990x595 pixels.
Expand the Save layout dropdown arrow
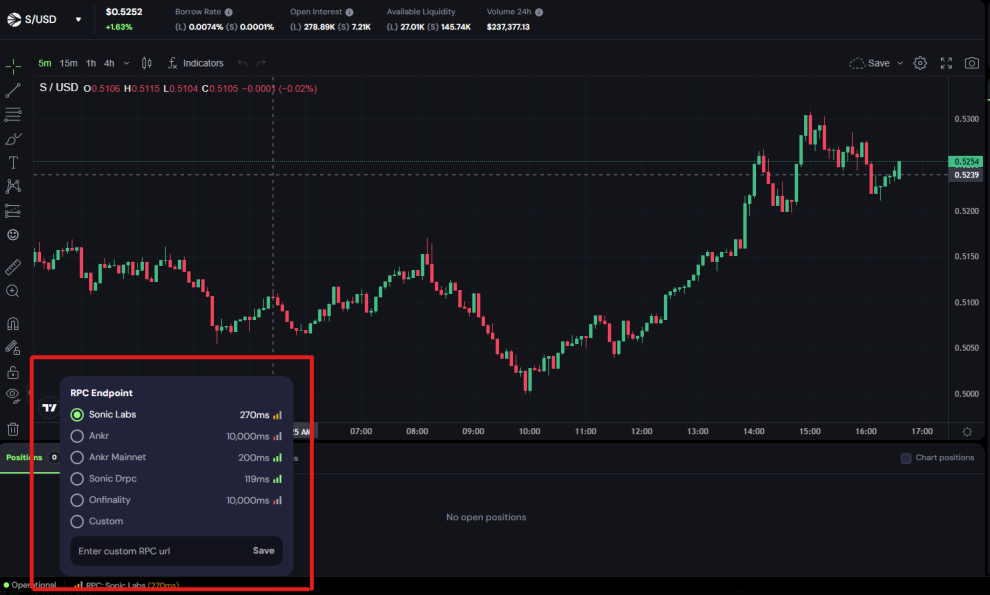click(x=900, y=63)
